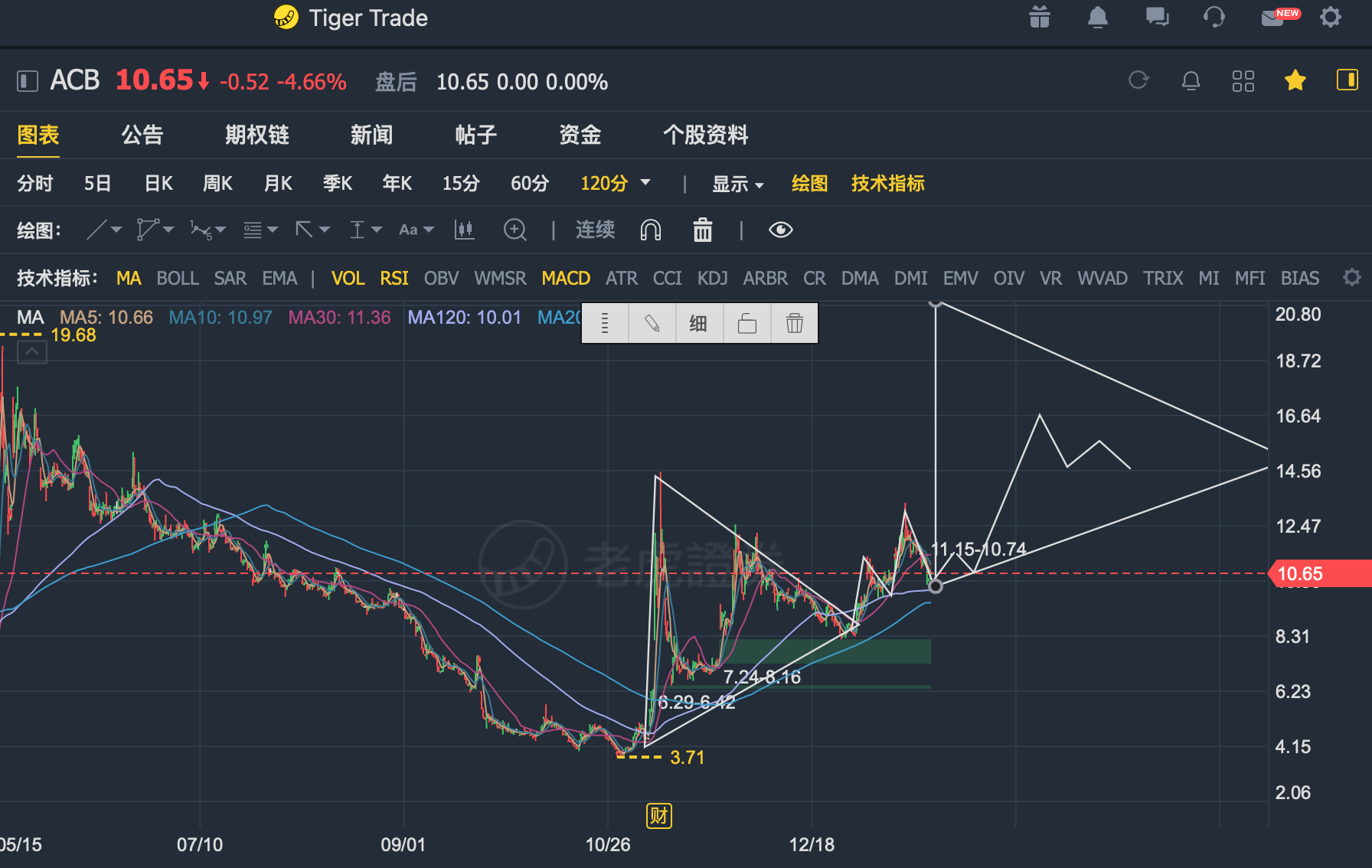This screenshot has height=868, width=1372.
Task: Select the 60分 timeframe
Action: coord(530,183)
